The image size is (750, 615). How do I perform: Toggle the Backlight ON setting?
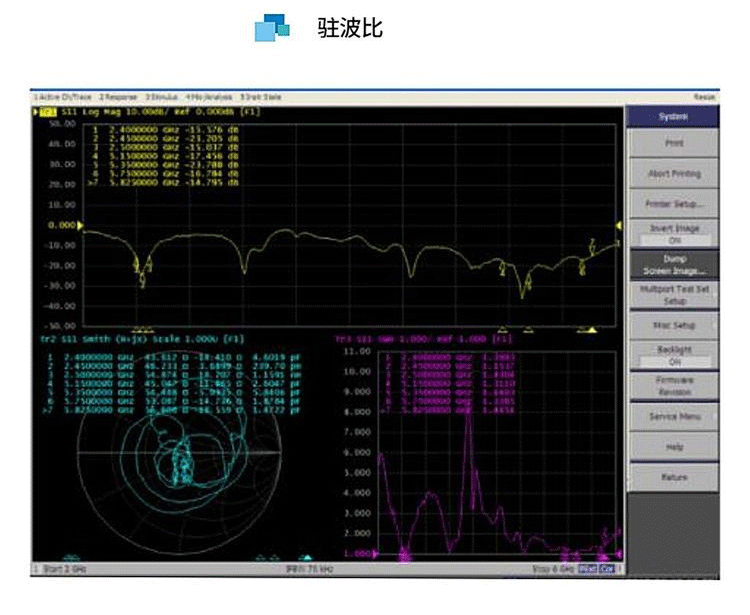(x=673, y=356)
